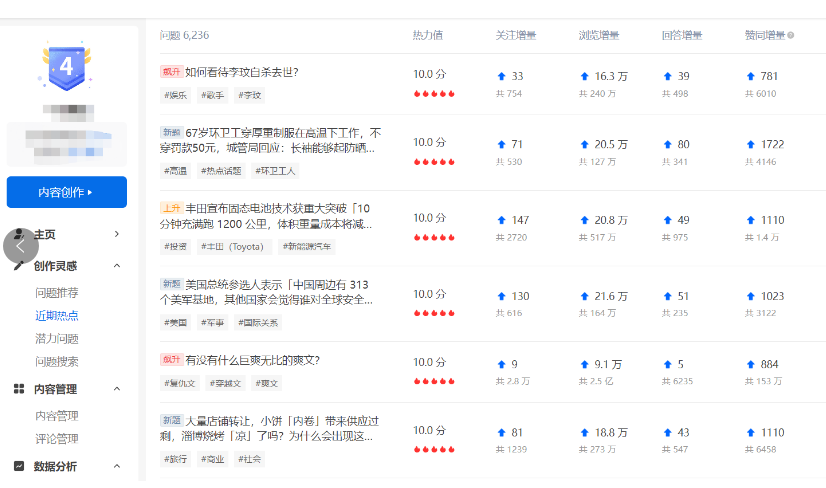This screenshot has height=488, width=826.
Task: Click the level 4 creator badge
Action: (x=66, y=67)
